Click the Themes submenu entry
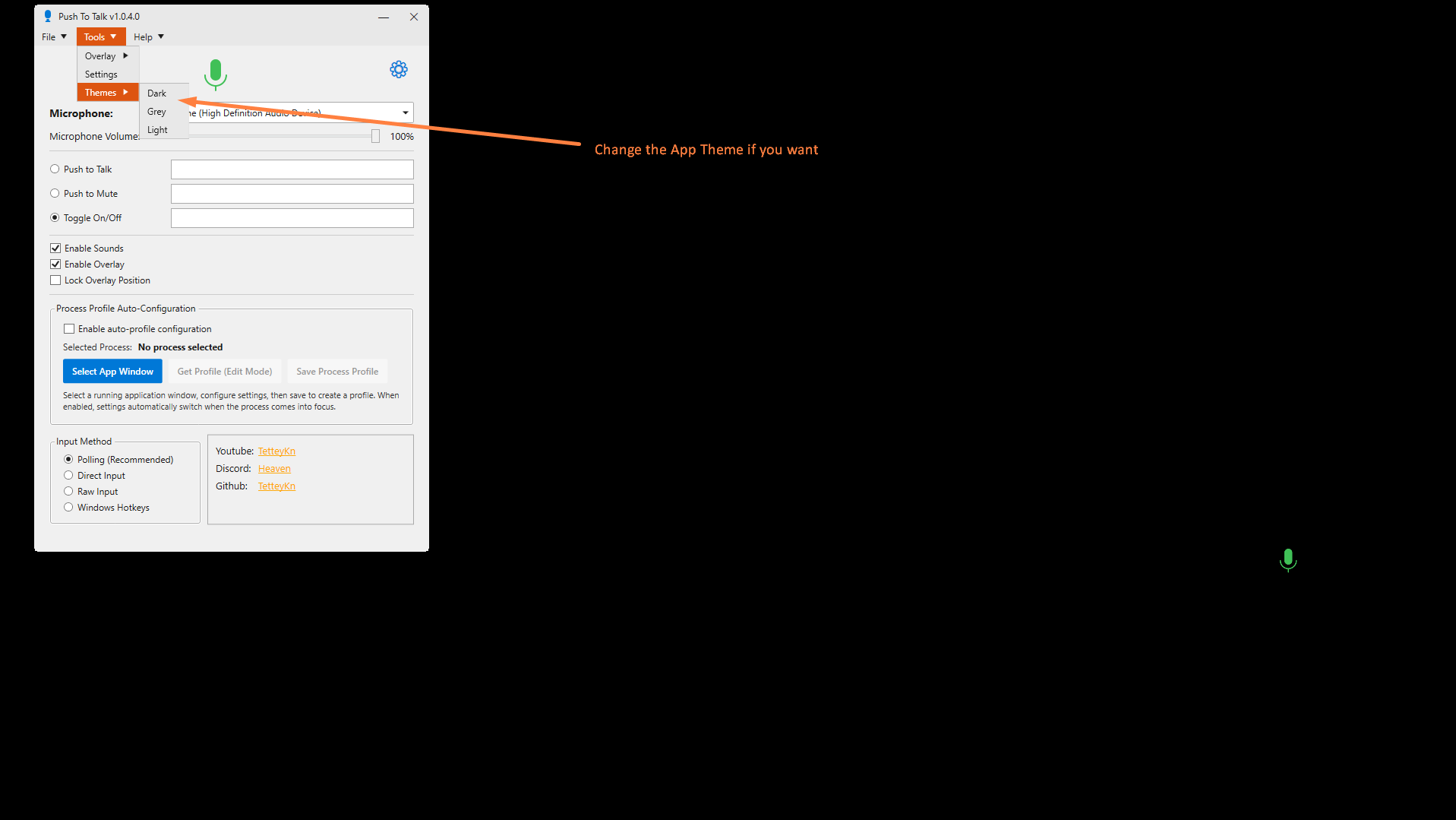1456x820 pixels. point(107,92)
